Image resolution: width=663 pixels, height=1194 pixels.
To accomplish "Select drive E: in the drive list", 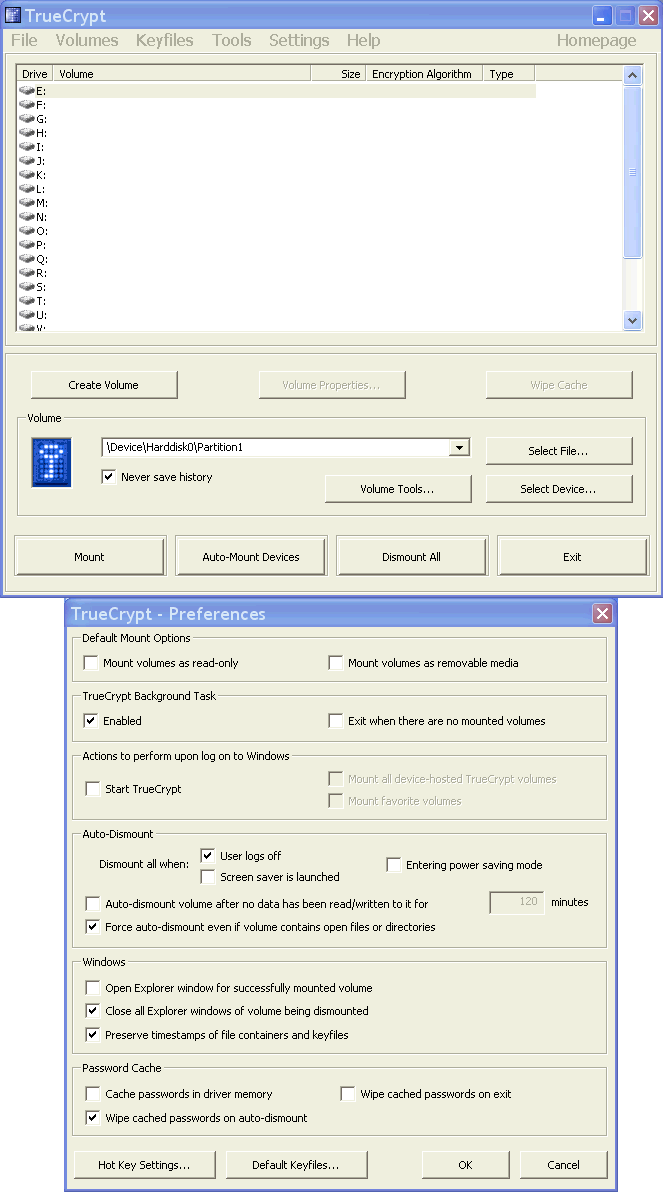I will point(276,91).
